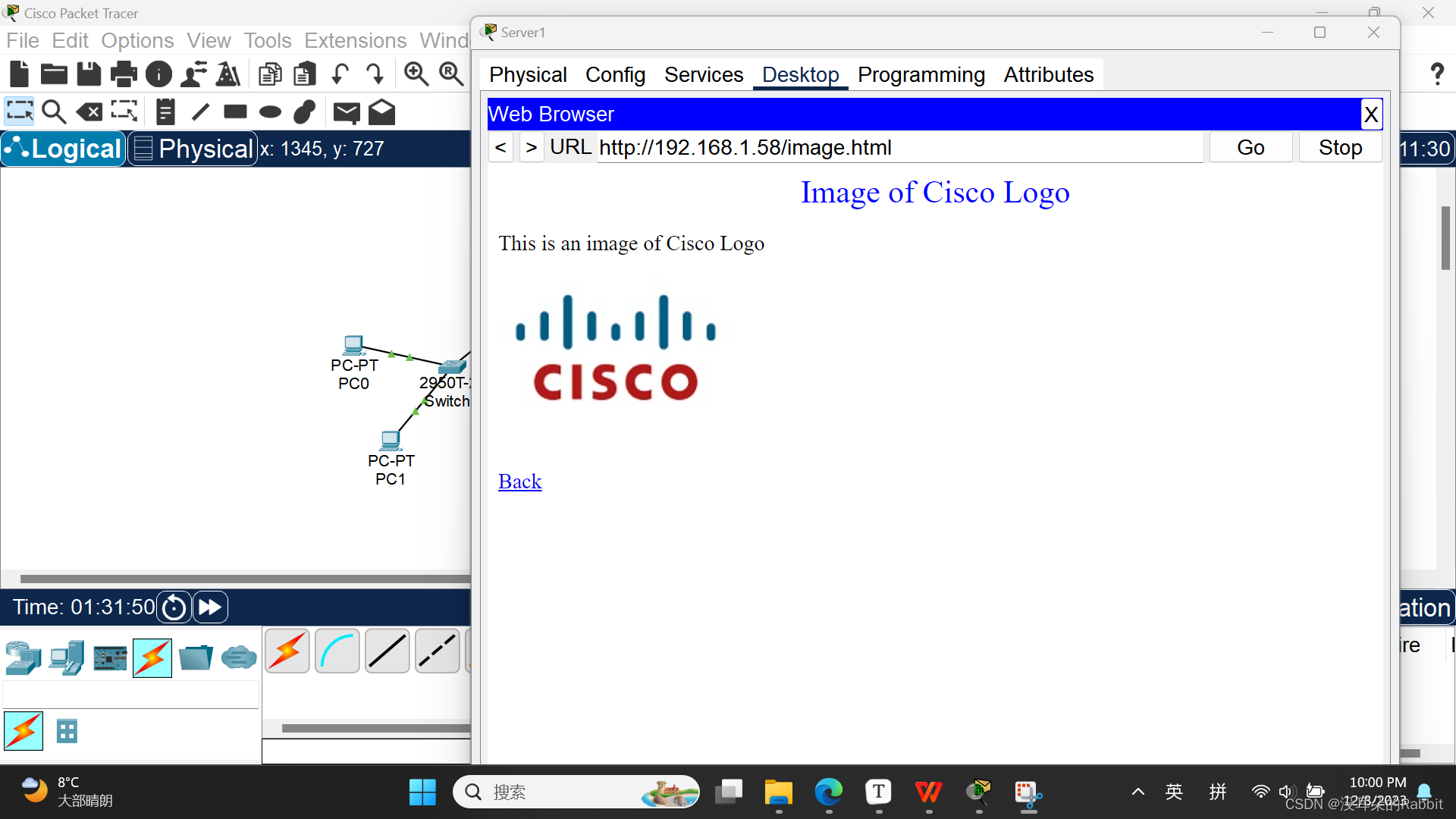The width and height of the screenshot is (1456, 819).
Task: Click the Reset Simulation power cycle button
Action: [x=174, y=607]
